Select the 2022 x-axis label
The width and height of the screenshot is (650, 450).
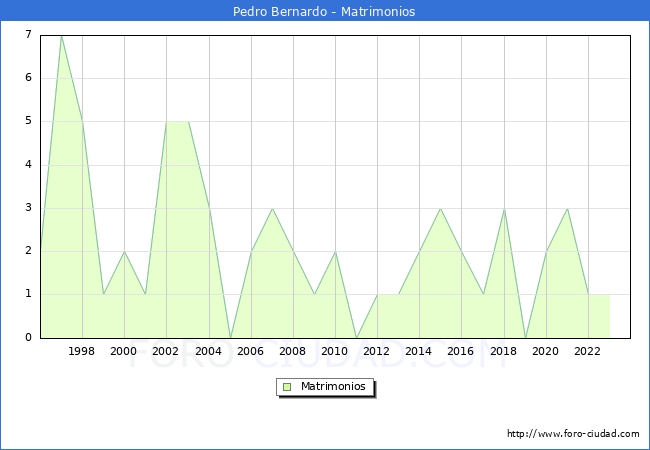click(587, 351)
